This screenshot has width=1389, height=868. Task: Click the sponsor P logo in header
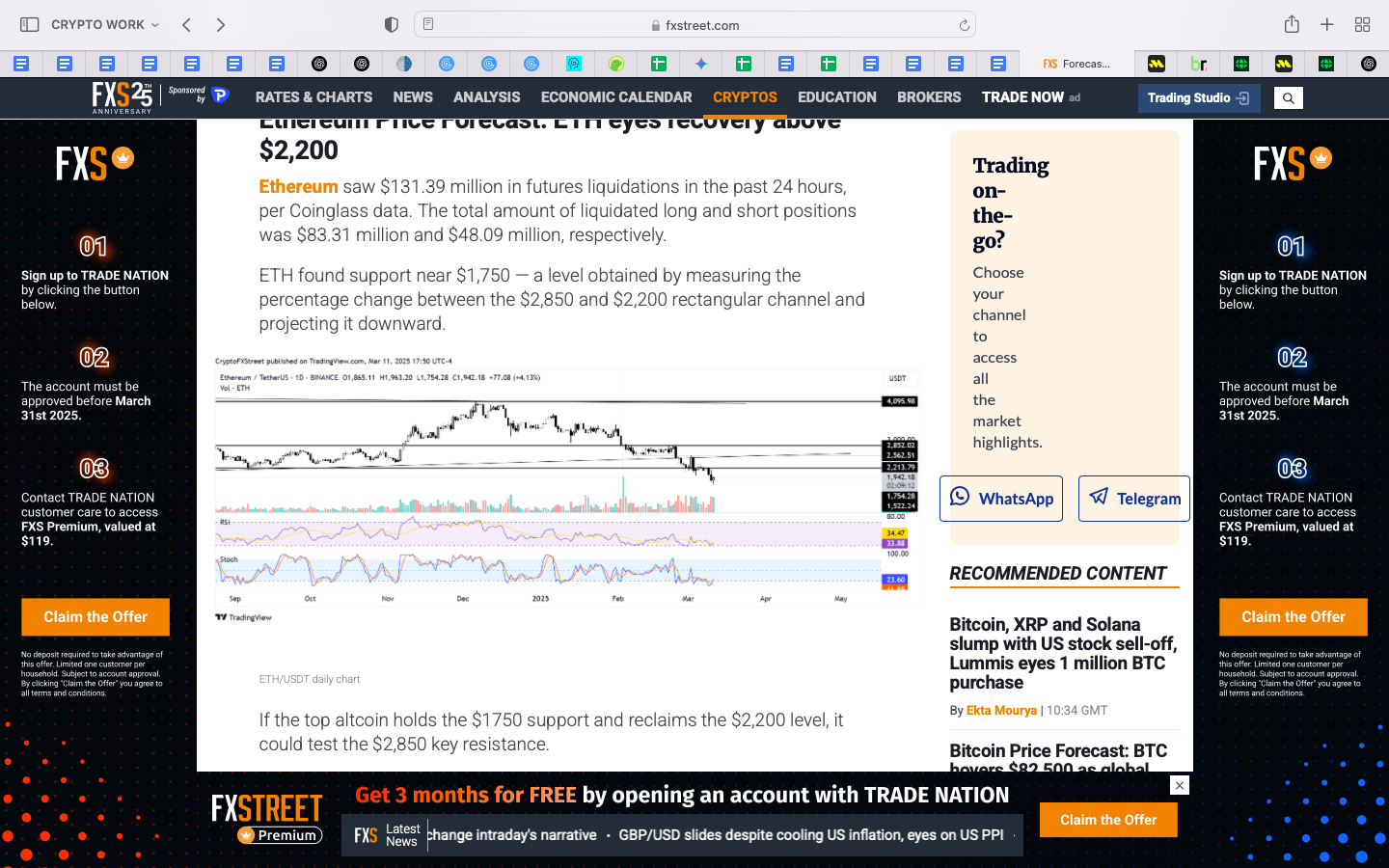tap(220, 95)
